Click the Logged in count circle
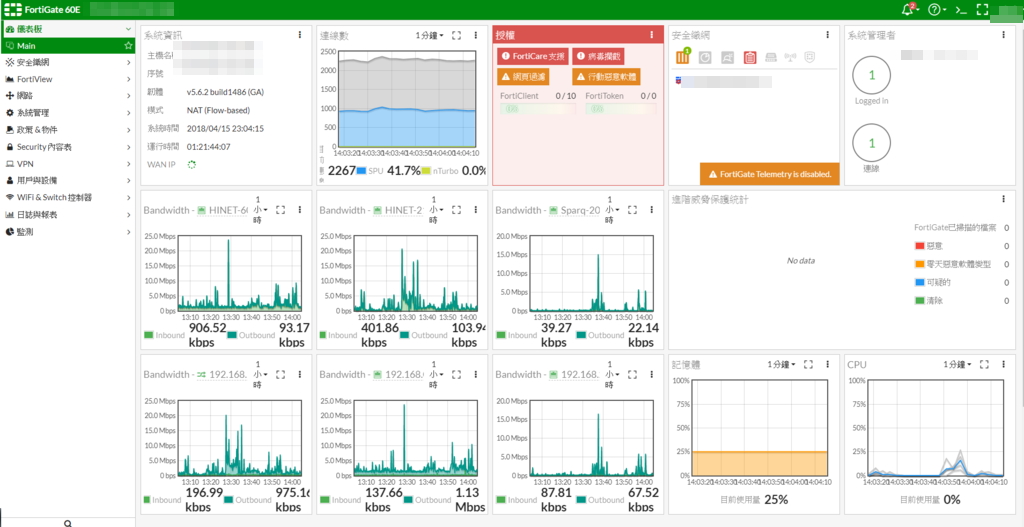 871,75
